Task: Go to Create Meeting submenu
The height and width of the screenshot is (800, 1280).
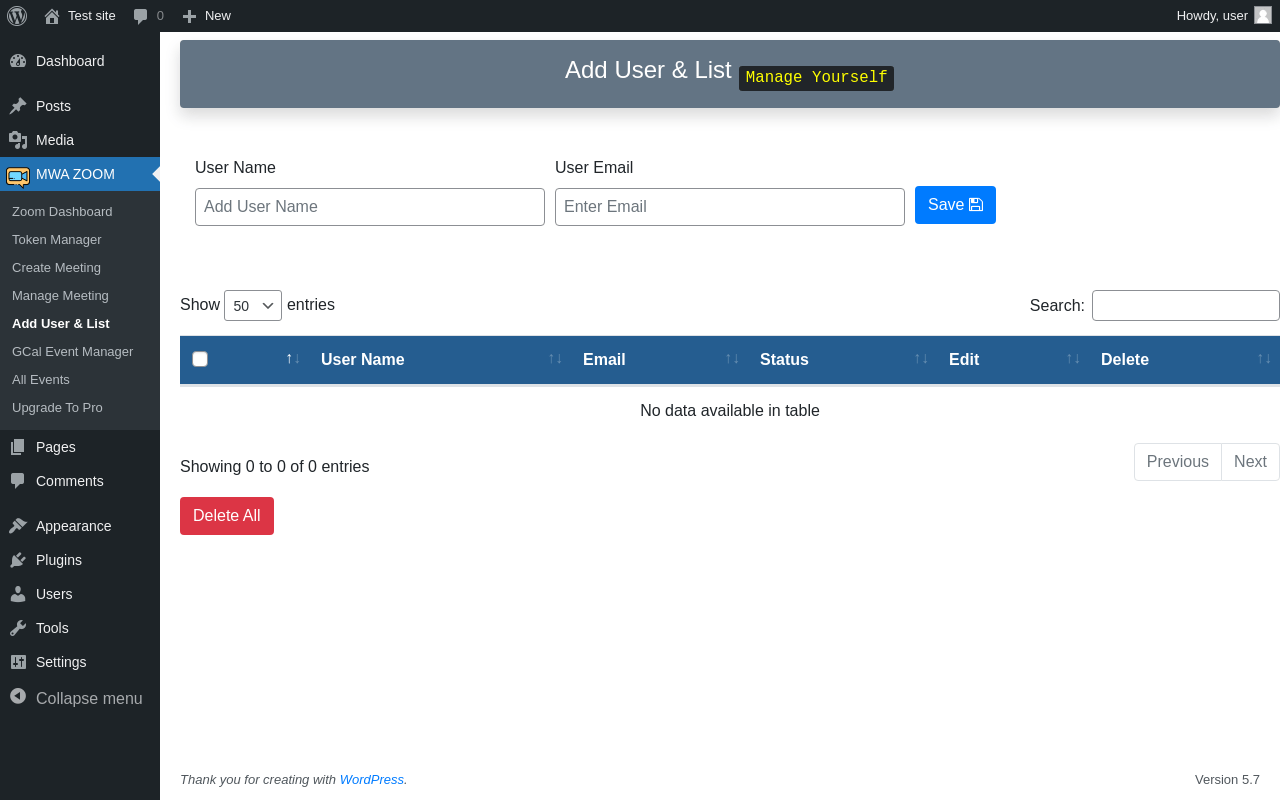Action: [x=56, y=268]
